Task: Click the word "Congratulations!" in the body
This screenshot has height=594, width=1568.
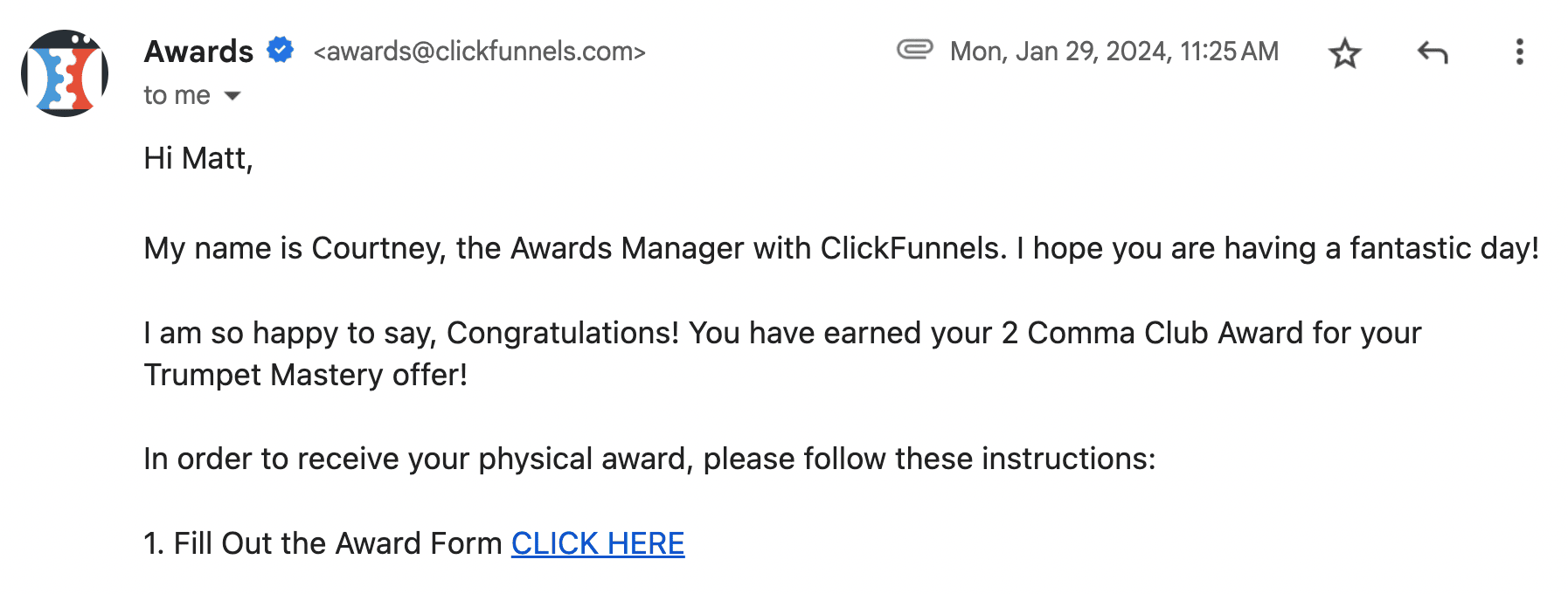Action: [562, 333]
